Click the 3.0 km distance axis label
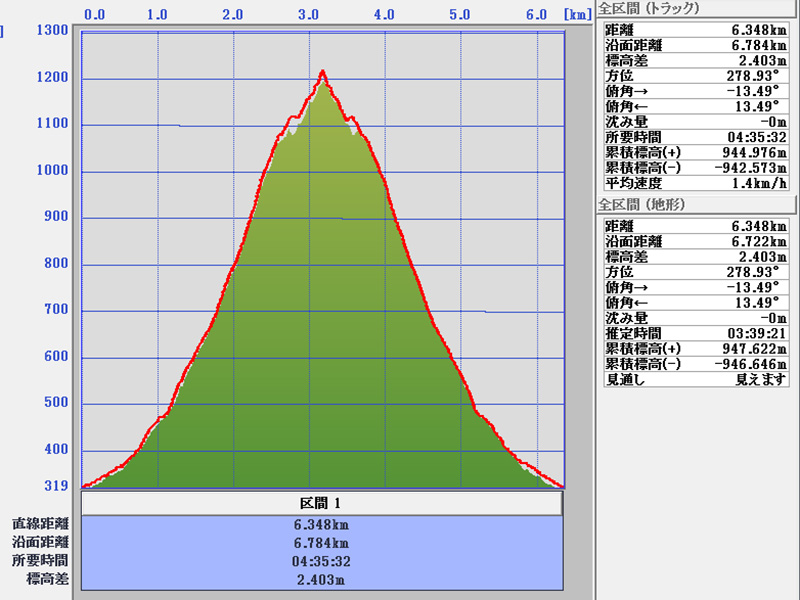Image resolution: width=800 pixels, height=600 pixels. (308, 15)
